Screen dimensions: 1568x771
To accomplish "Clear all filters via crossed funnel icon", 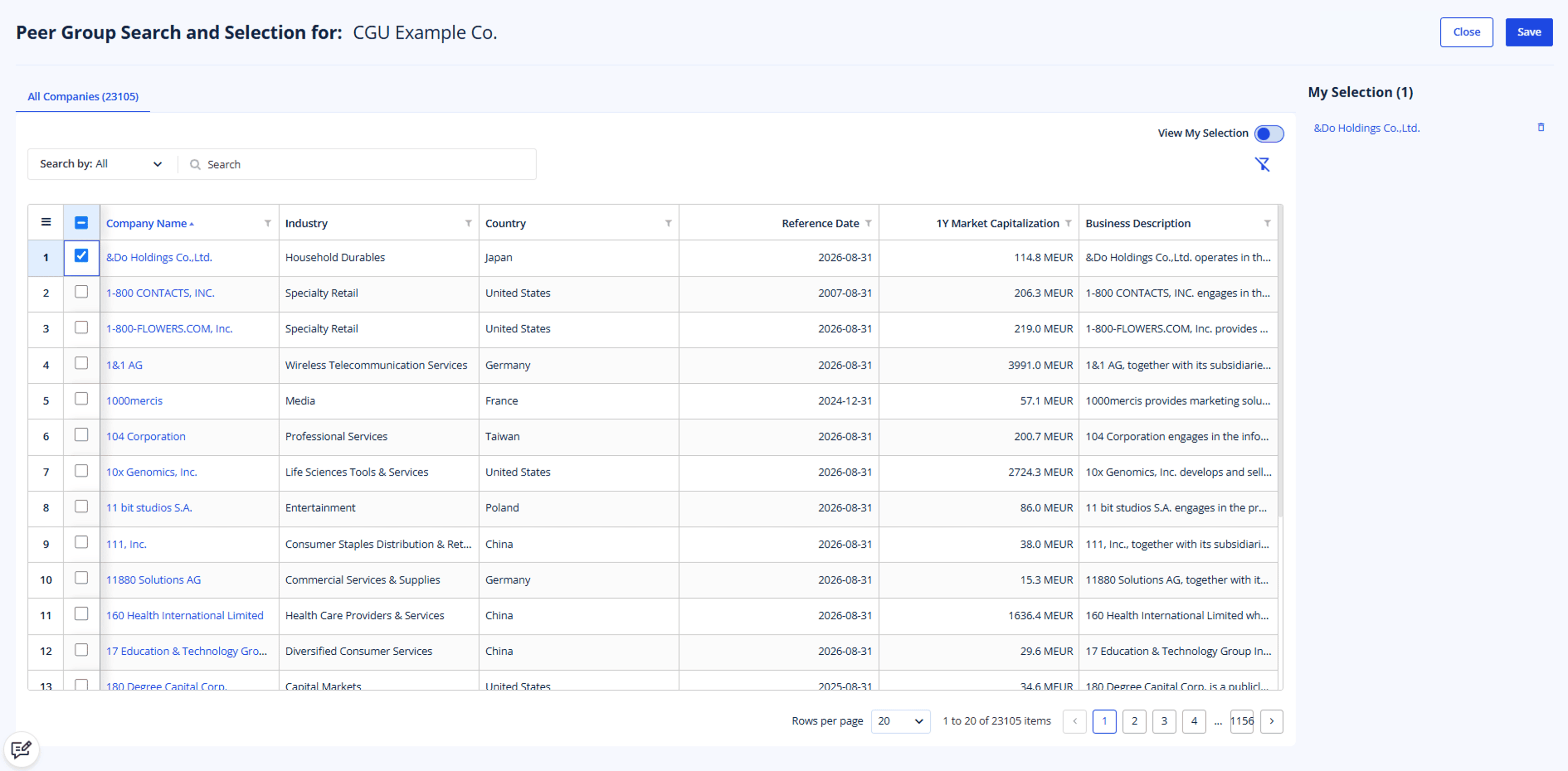I will point(1262,165).
